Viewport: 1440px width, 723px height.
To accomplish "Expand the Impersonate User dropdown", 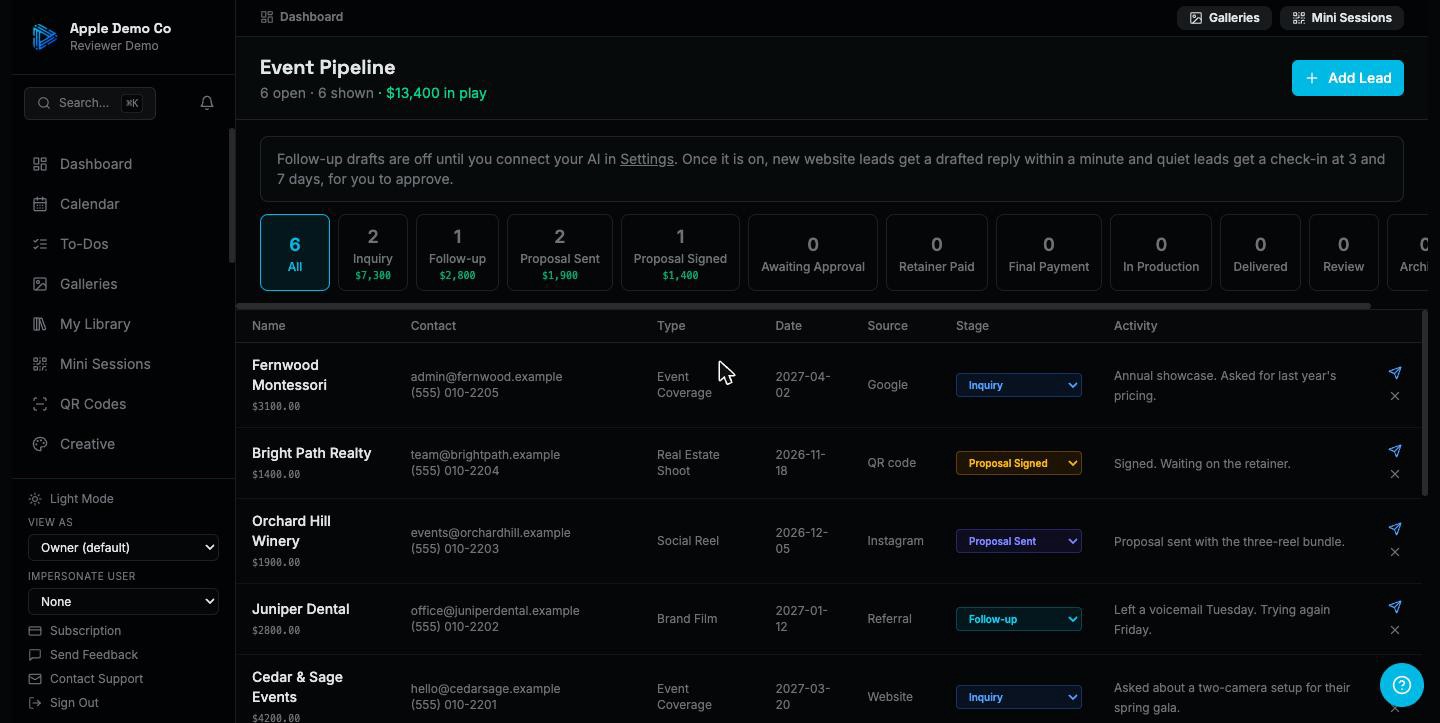I will click(x=123, y=601).
